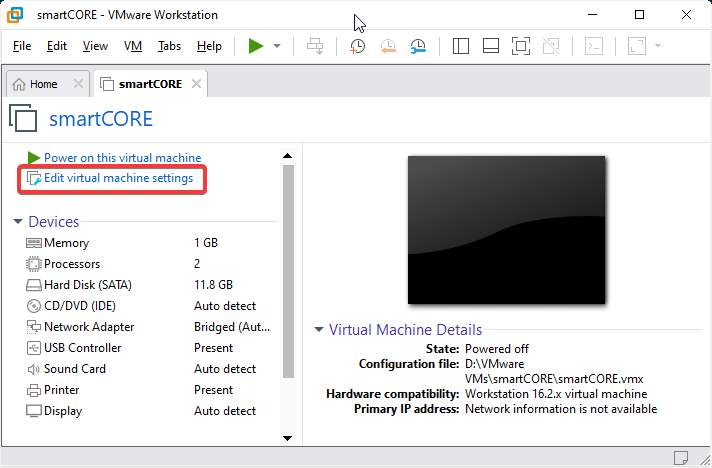Viewport: 712px width, 468px height.
Task: Select the Network Adapter device
Action: (x=148, y=327)
